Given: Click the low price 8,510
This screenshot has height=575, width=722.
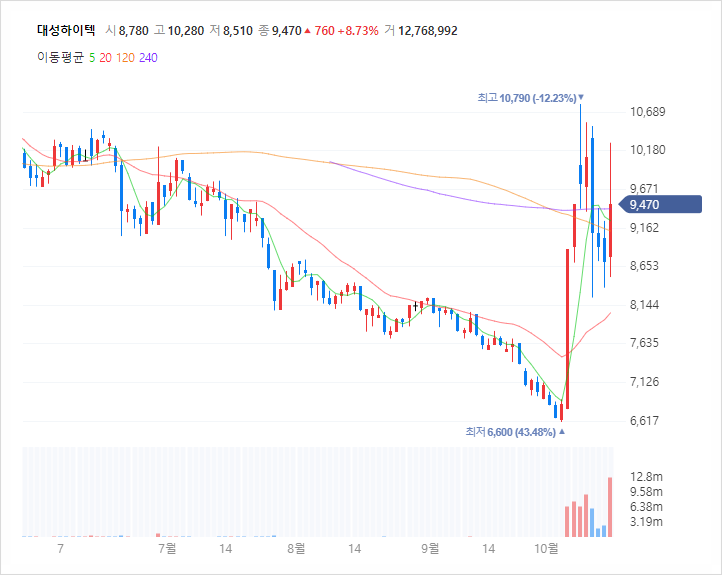Looking at the screenshot, I should point(238,31).
